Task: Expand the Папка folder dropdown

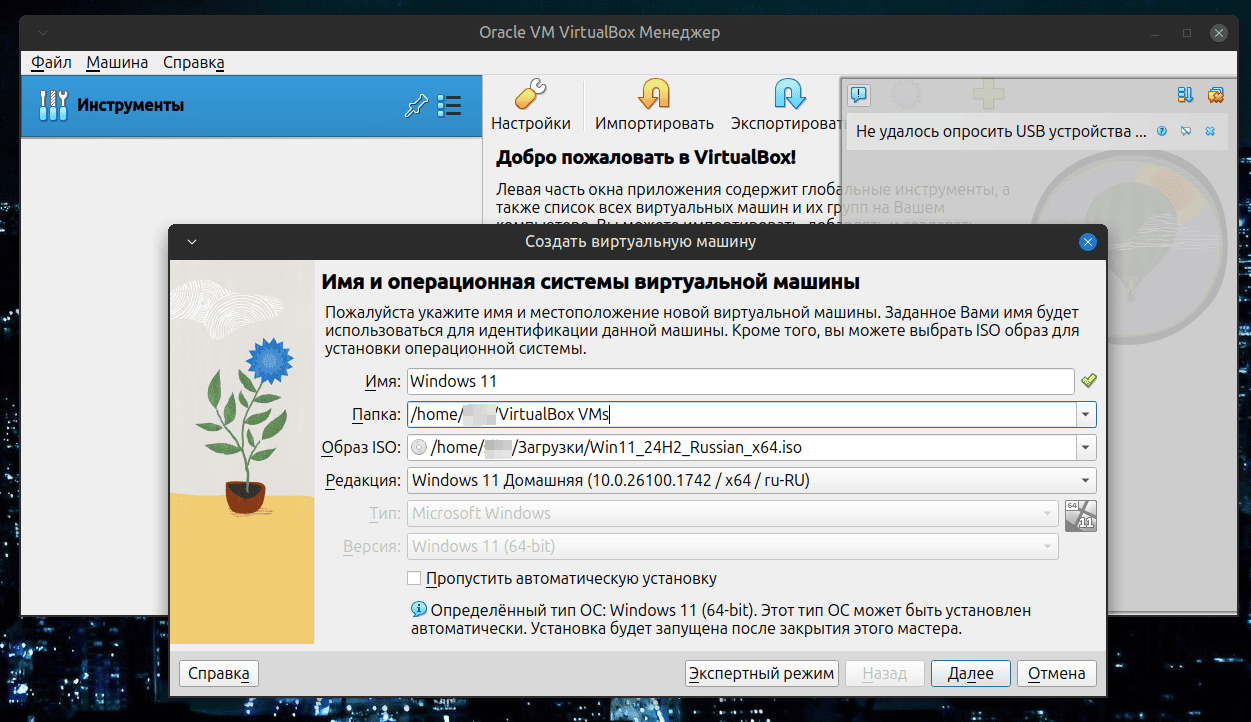Action: tap(1085, 414)
